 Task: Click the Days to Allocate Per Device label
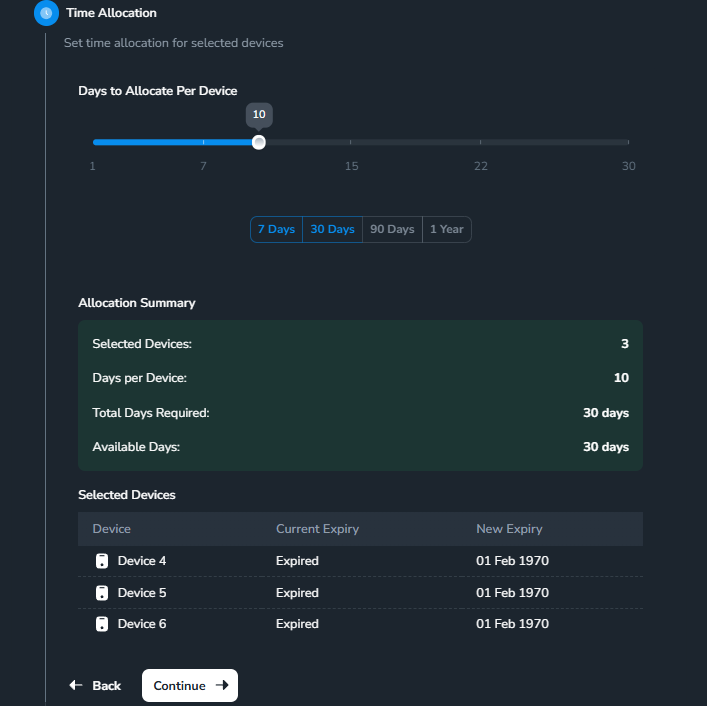coord(158,91)
